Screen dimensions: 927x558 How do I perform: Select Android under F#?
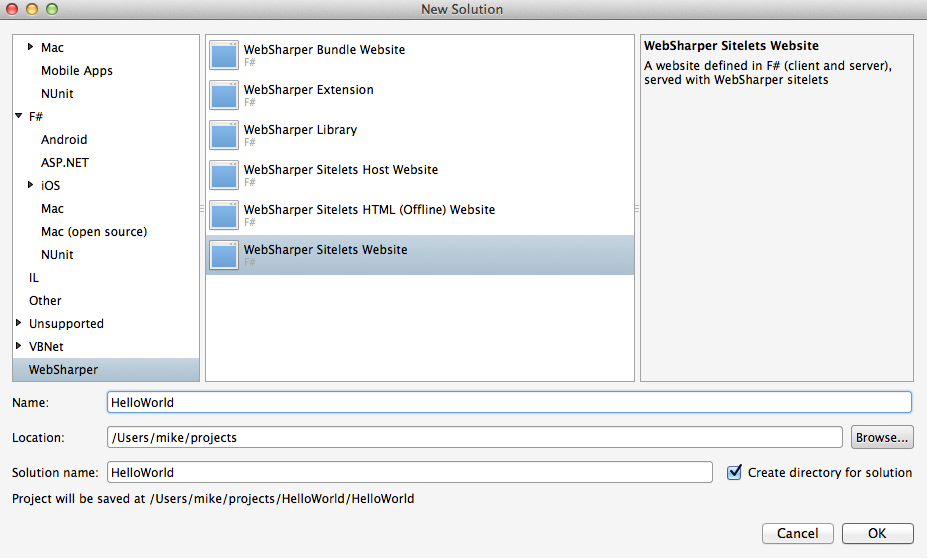pyautogui.click(x=64, y=140)
